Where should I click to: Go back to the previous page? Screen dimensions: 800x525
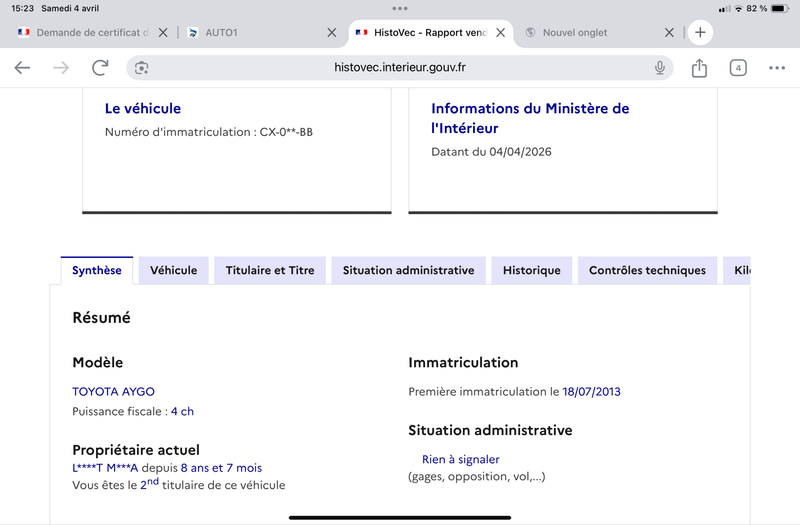coord(22,68)
